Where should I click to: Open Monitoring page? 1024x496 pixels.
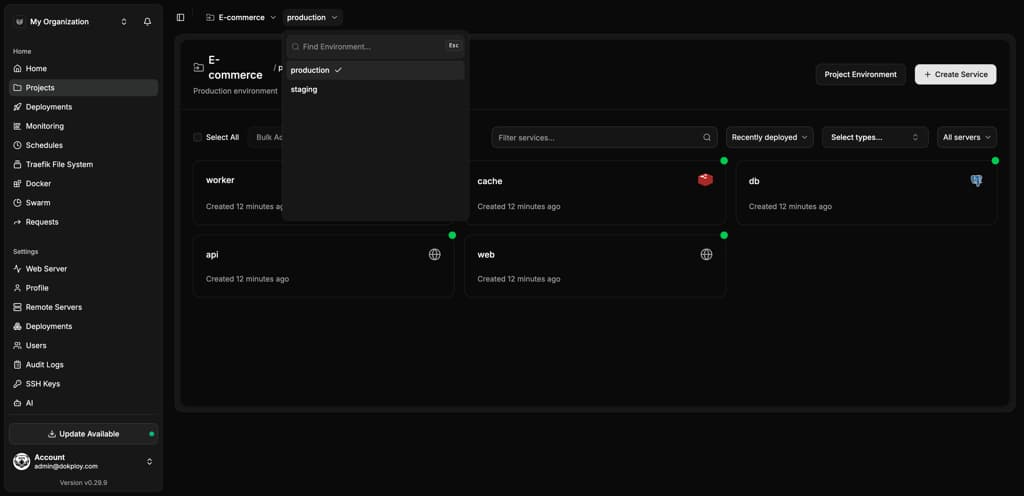pos(84,126)
